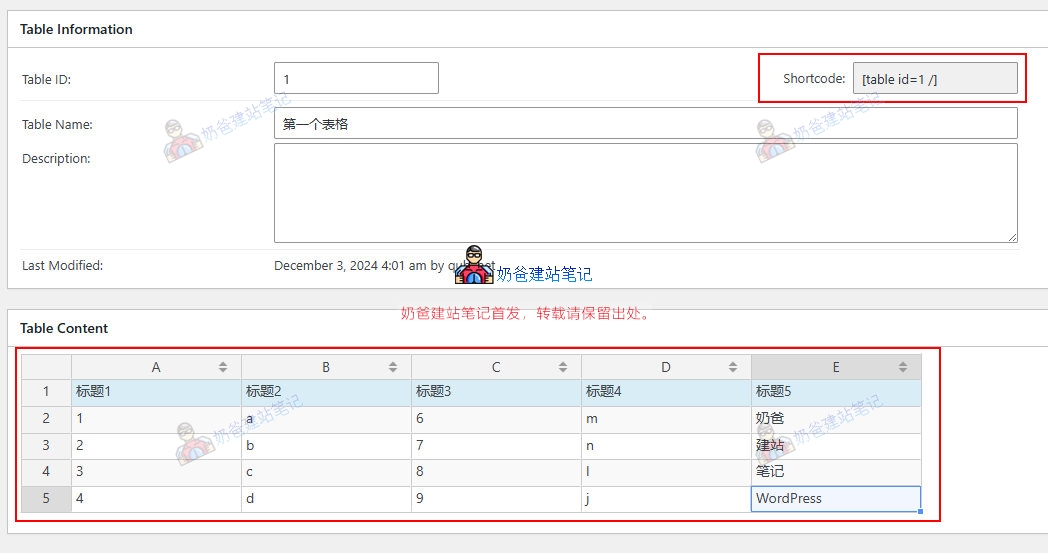Viewport: 1048px width, 553px height.
Task: Select row 2 header
Action: (46, 419)
